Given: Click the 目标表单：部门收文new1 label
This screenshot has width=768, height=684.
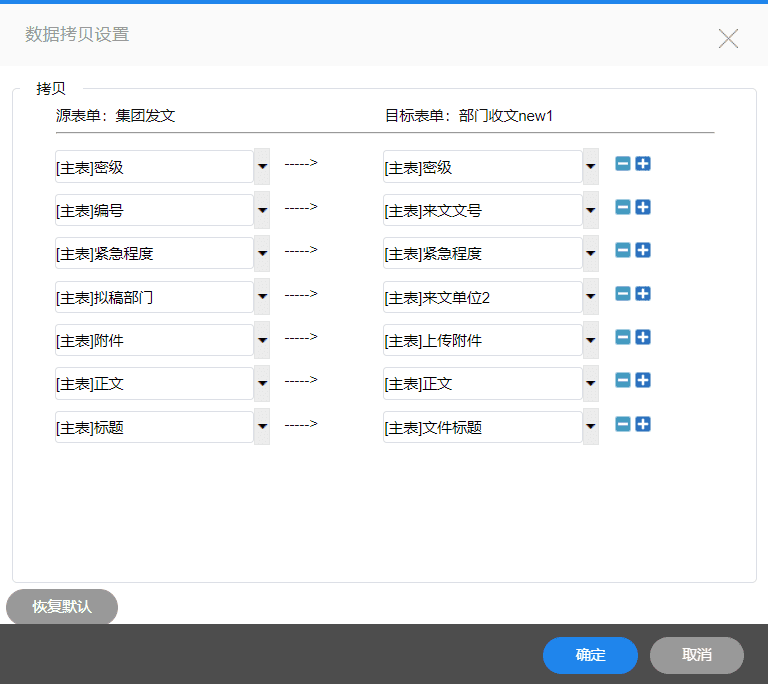Looking at the screenshot, I should coord(469,116).
